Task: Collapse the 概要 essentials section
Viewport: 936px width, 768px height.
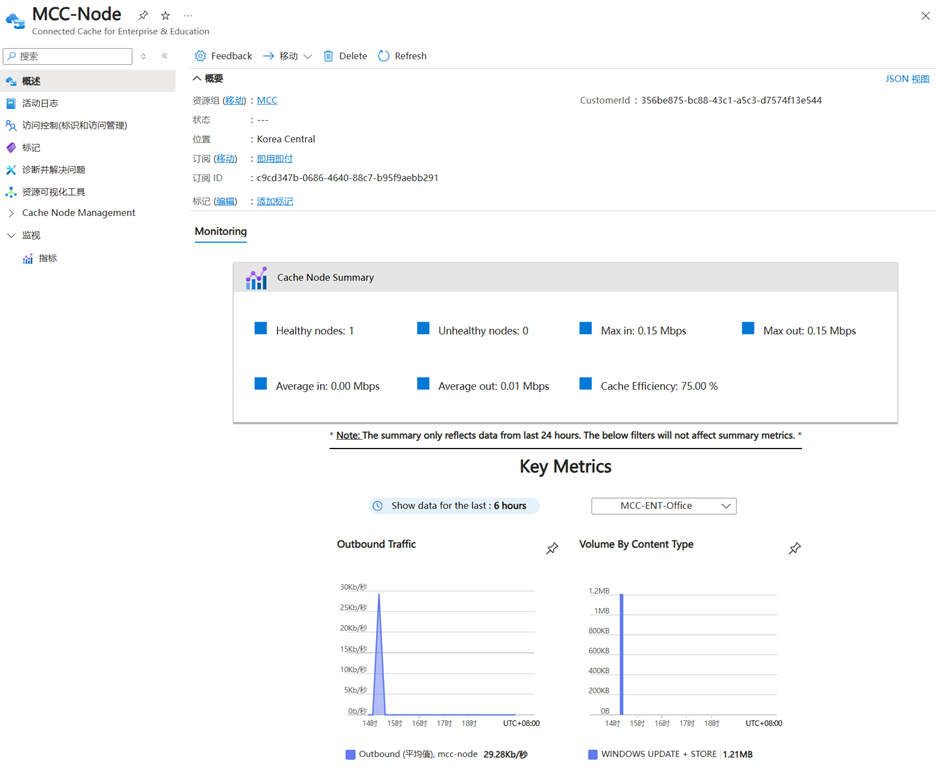Action: coord(207,79)
